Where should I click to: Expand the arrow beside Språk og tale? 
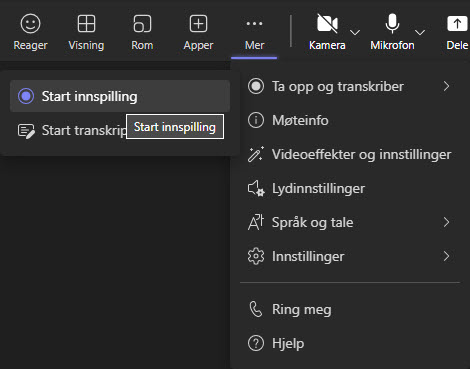click(x=446, y=222)
